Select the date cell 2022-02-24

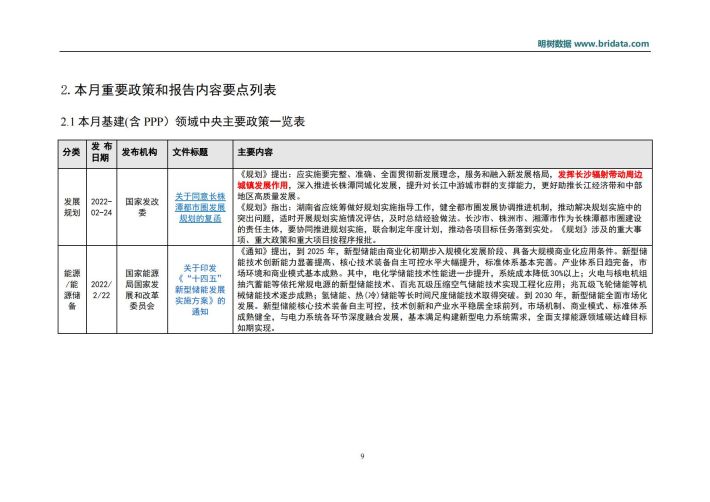101,207
